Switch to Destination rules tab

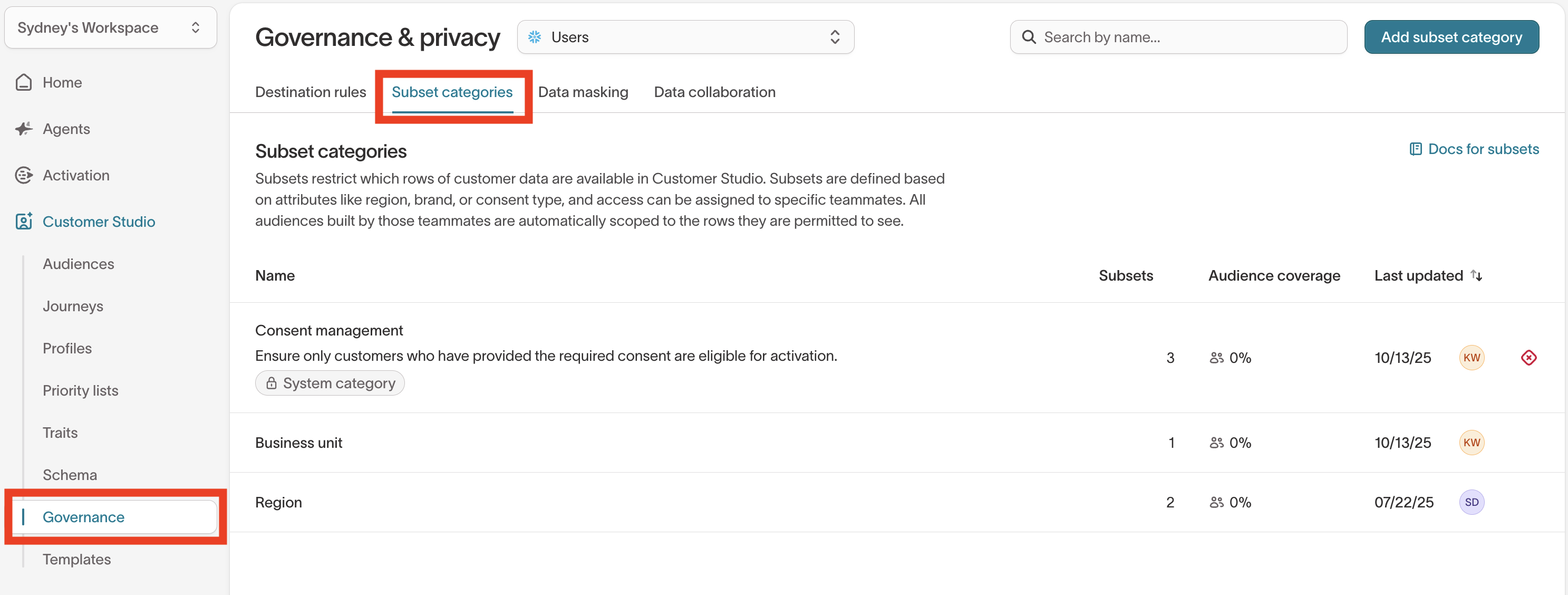coord(311,92)
